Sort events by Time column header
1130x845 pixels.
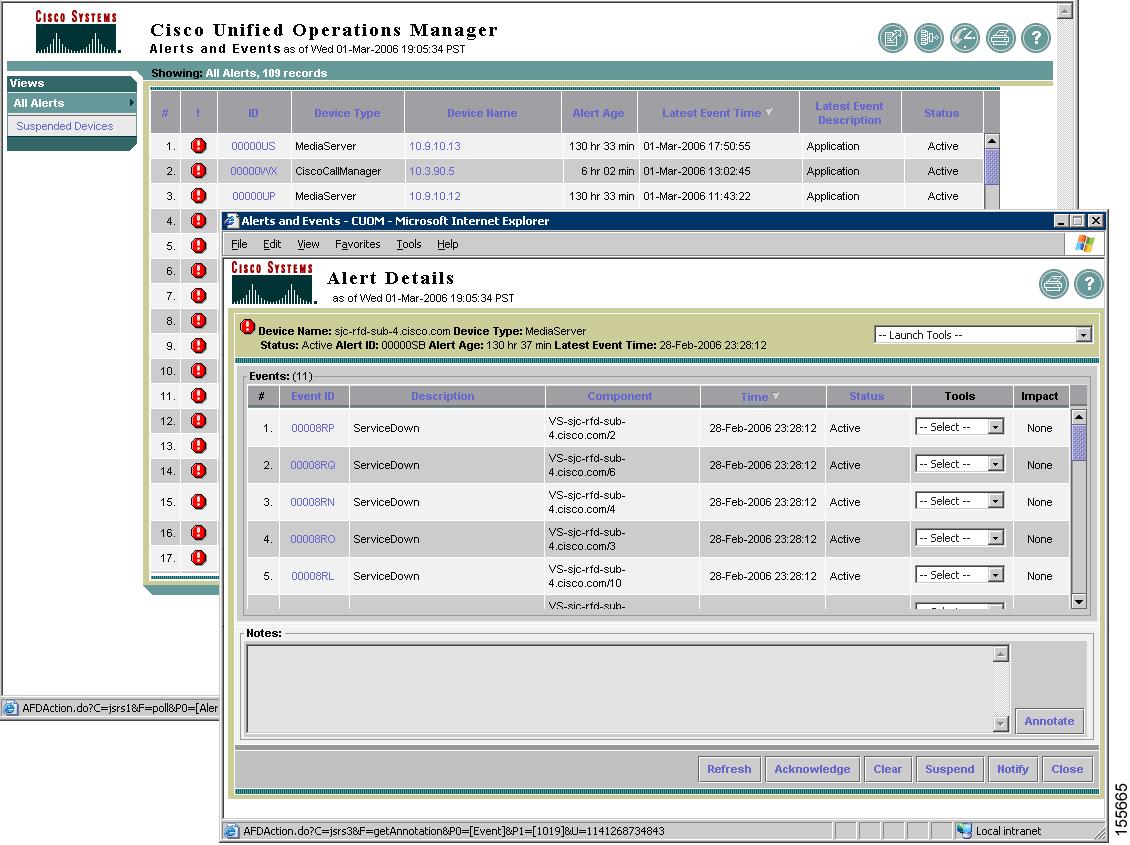[760, 396]
